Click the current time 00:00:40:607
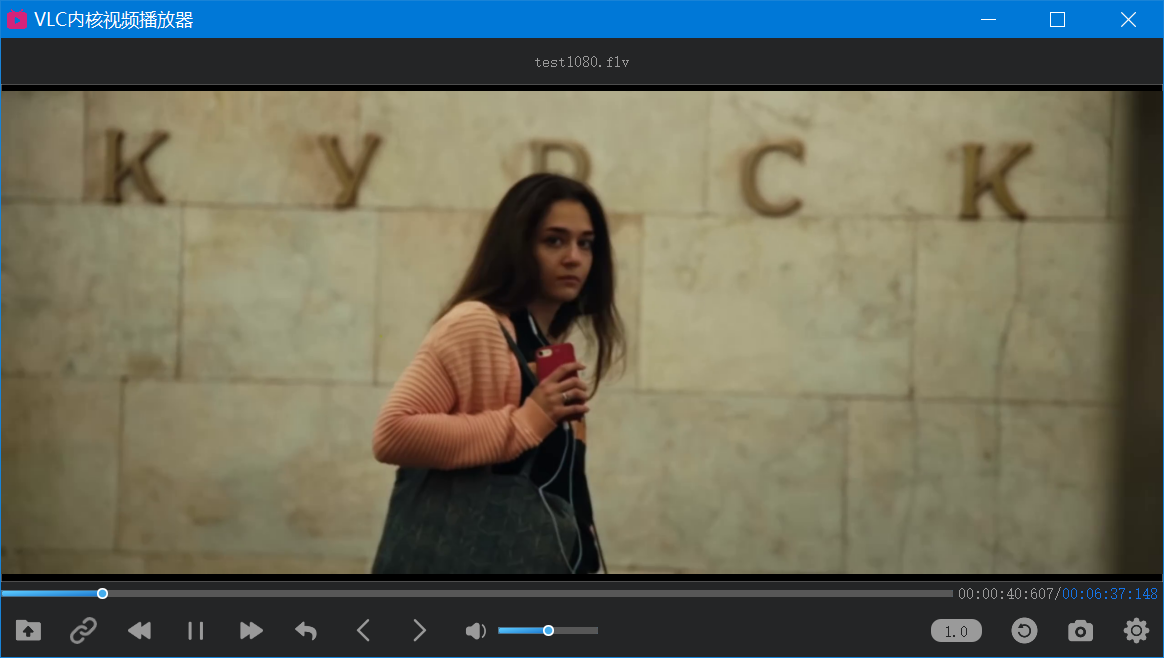Image resolution: width=1164 pixels, height=658 pixels. coord(1006,594)
